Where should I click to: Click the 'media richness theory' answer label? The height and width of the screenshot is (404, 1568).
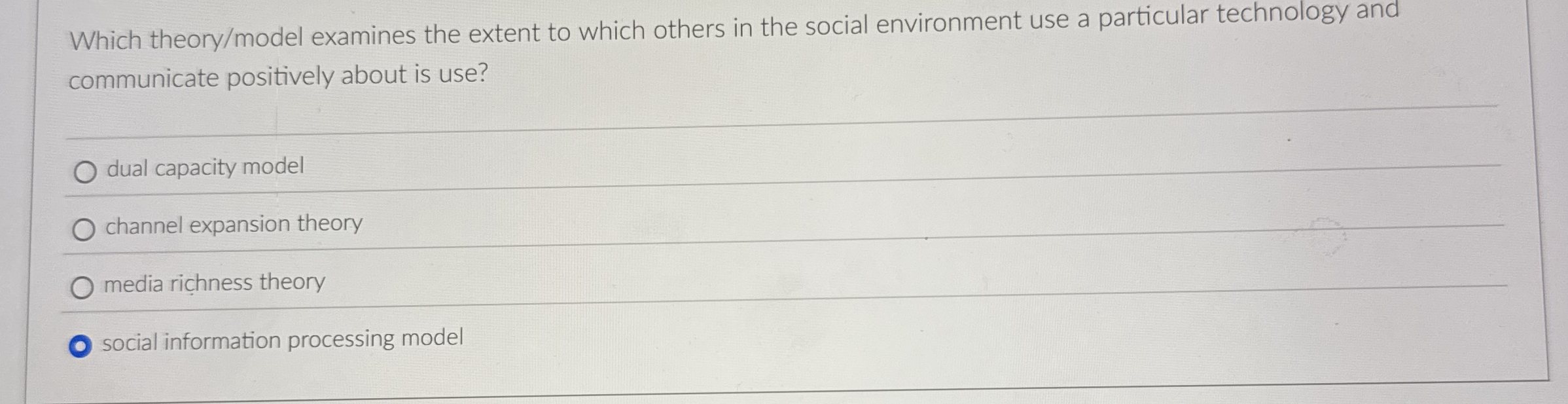click(x=214, y=283)
